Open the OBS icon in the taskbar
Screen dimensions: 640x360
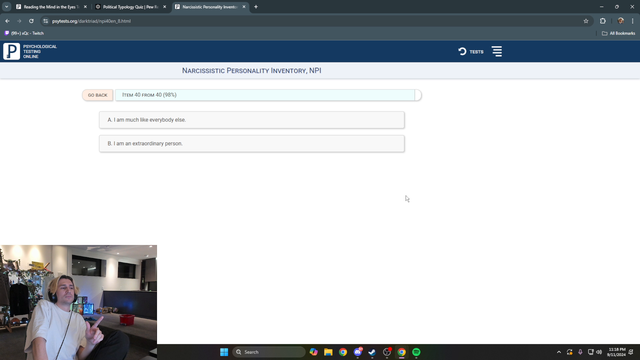pos(387,352)
